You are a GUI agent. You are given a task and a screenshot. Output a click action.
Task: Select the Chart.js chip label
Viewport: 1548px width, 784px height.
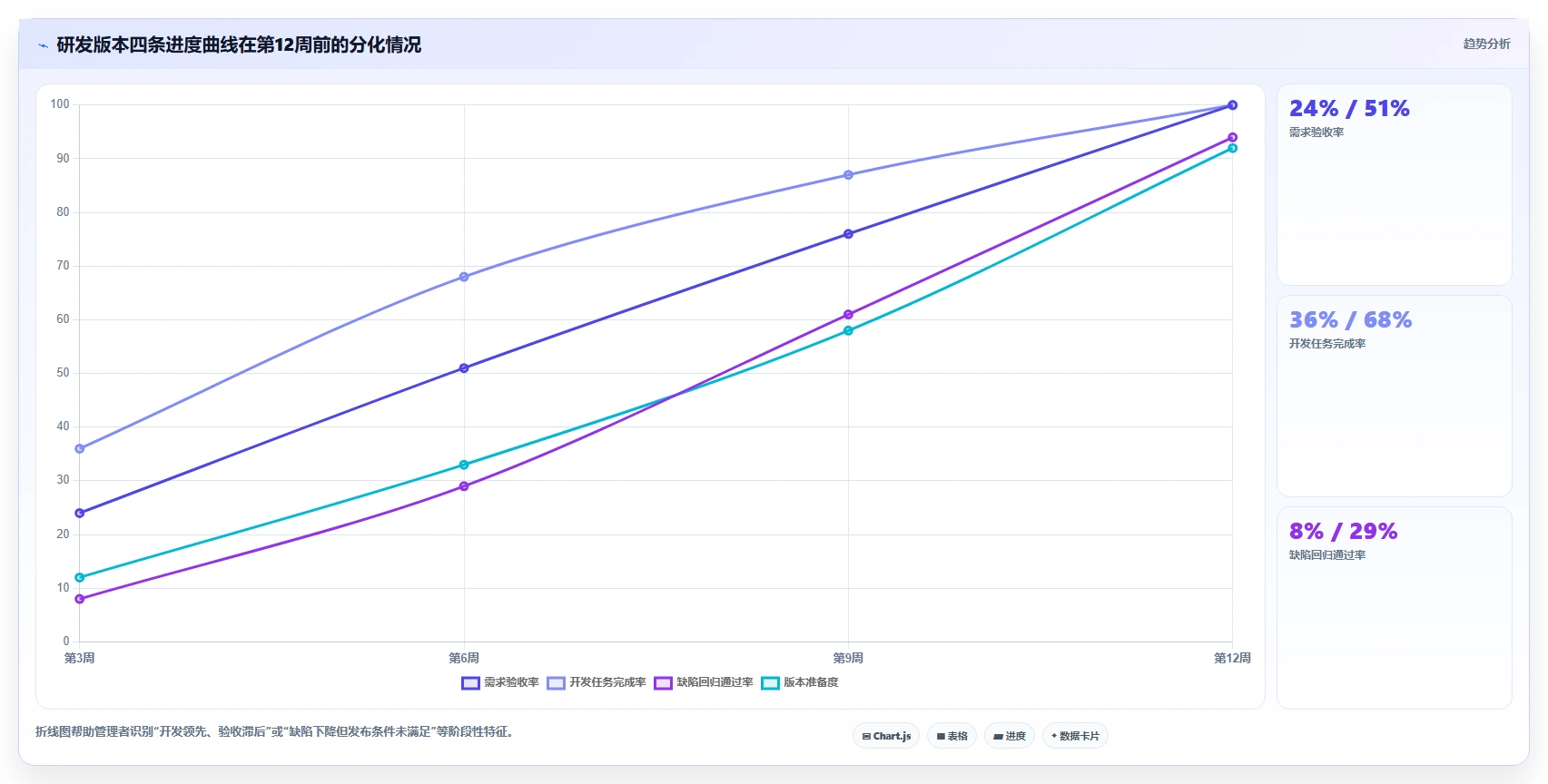point(892,736)
